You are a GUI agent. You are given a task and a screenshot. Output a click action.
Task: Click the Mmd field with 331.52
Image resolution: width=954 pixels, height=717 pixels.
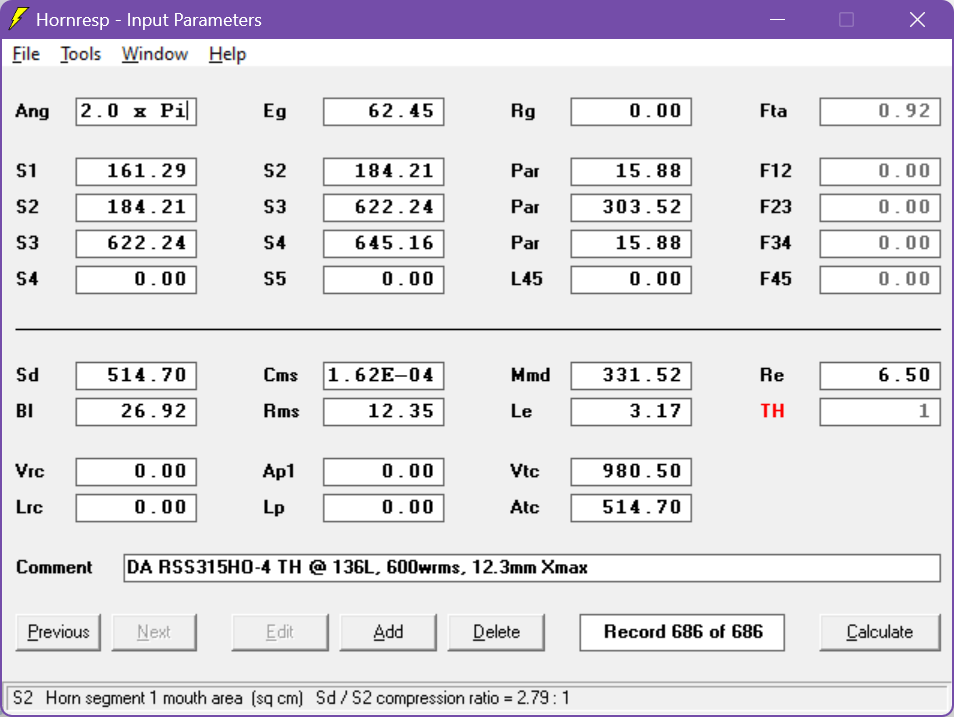pos(632,376)
